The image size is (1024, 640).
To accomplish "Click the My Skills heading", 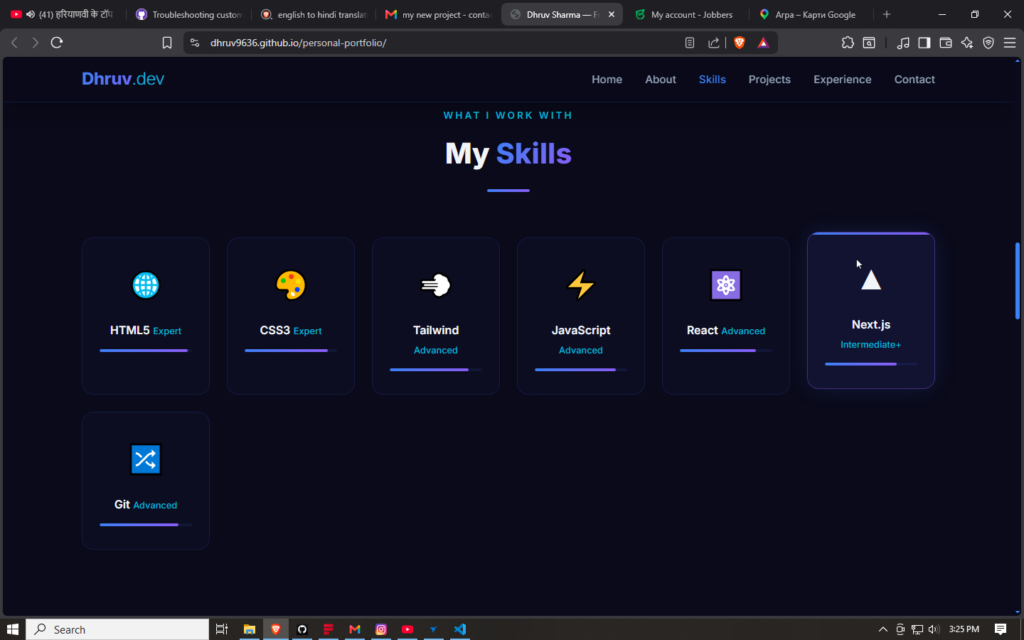I will coord(508,153).
